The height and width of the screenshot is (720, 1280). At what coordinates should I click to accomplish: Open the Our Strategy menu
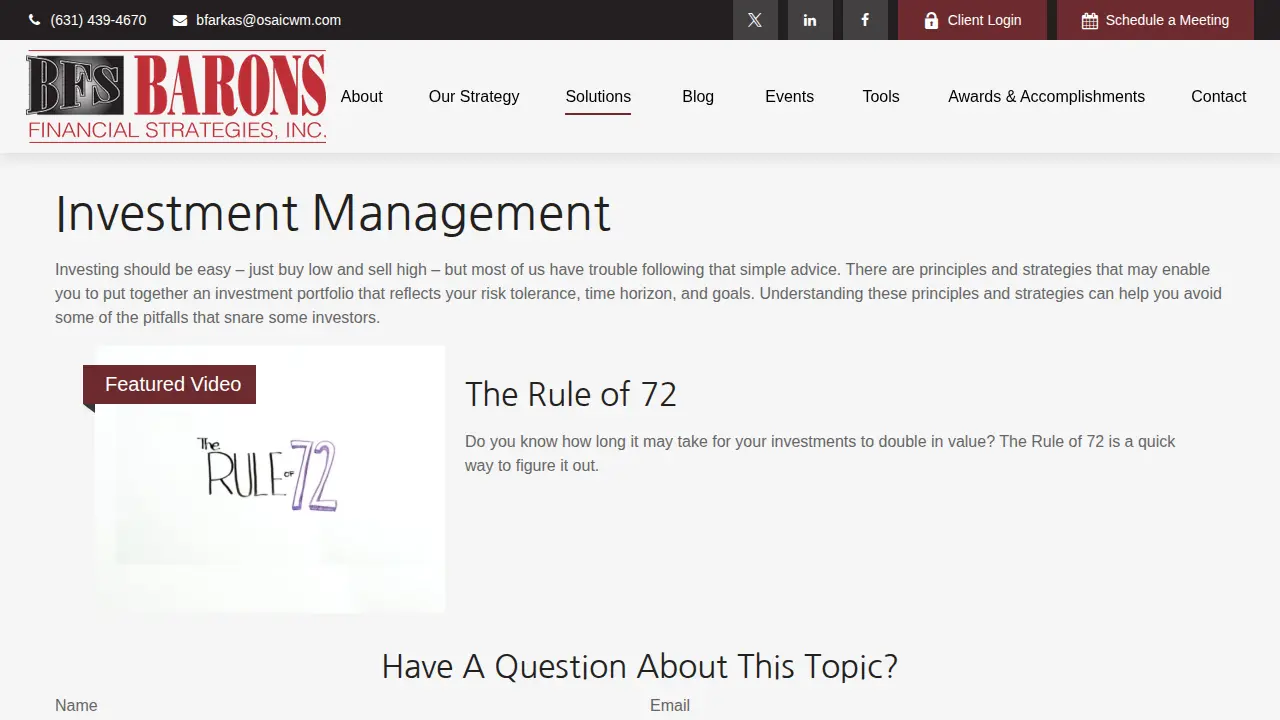click(x=474, y=97)
